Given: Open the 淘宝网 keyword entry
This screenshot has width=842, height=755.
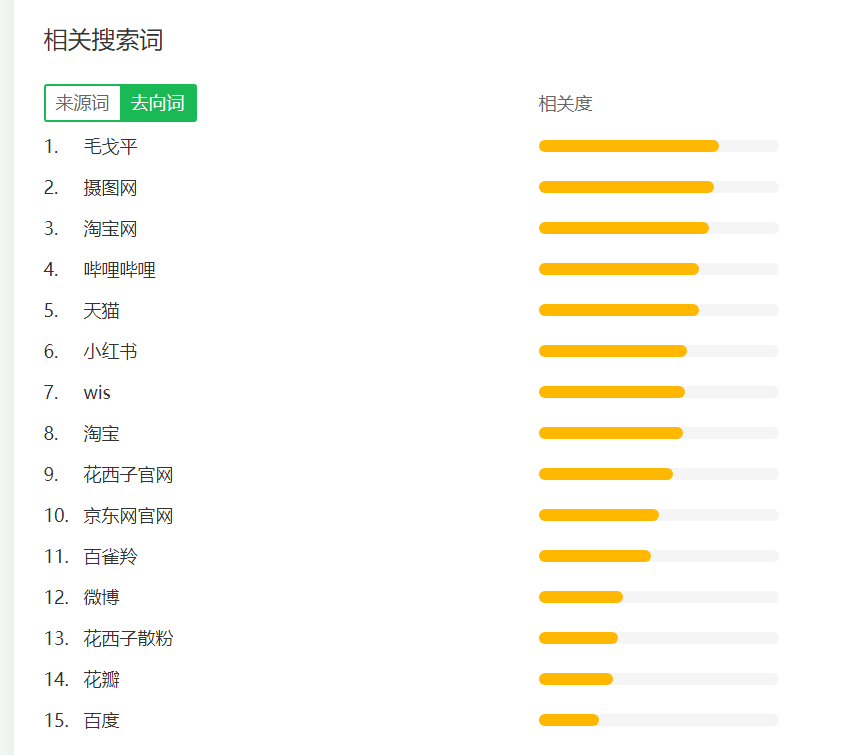Looking at the screenshot, I should point(111,229).
